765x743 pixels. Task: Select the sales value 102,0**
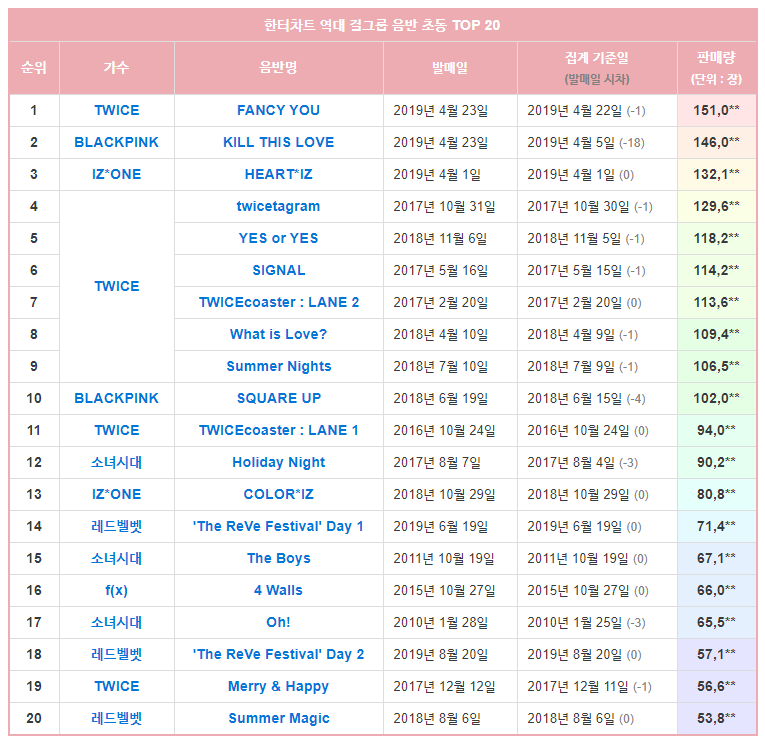coord(716,398)
